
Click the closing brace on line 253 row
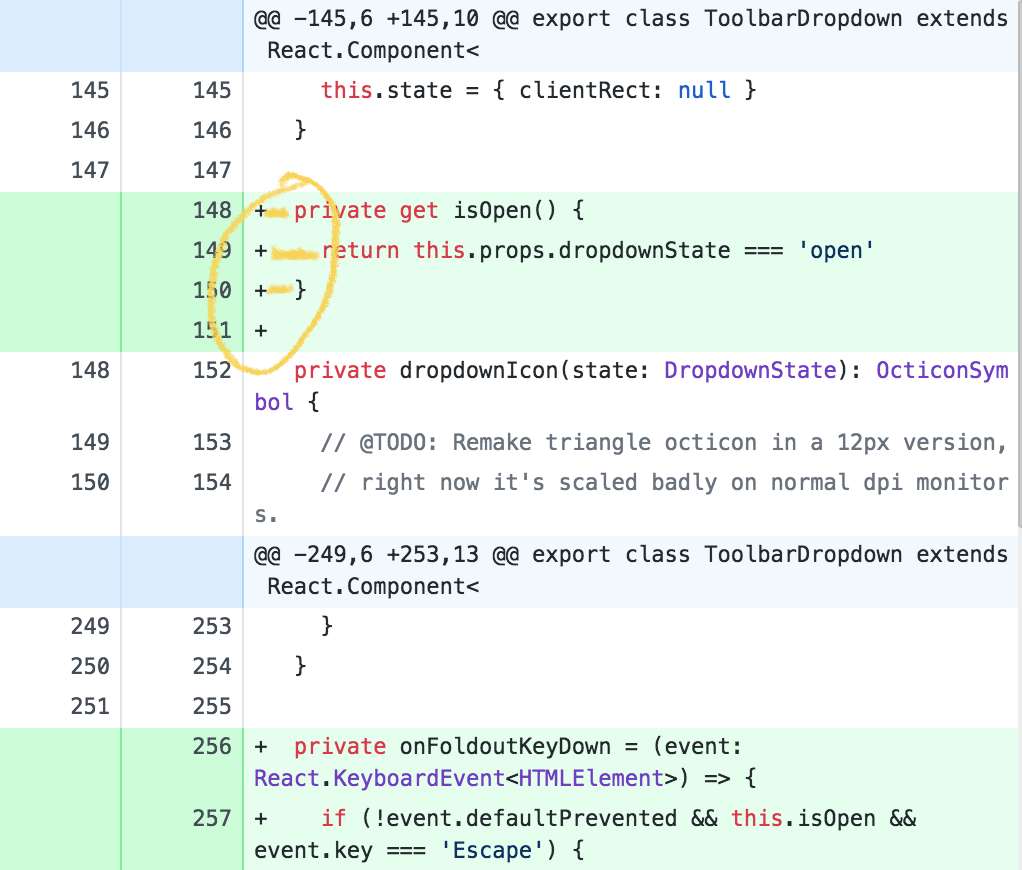click(327, 626)
